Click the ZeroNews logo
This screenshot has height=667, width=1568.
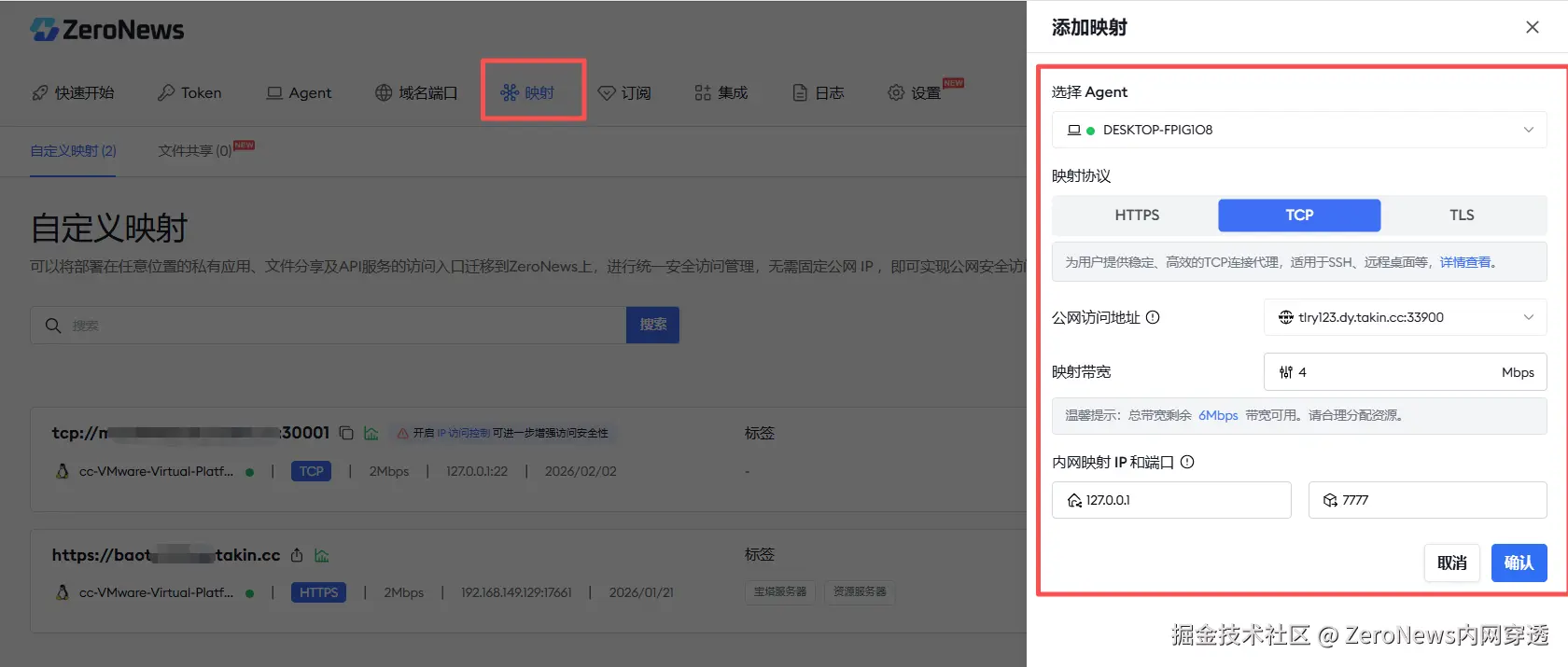pyautogui.click(x=107, y=30)
